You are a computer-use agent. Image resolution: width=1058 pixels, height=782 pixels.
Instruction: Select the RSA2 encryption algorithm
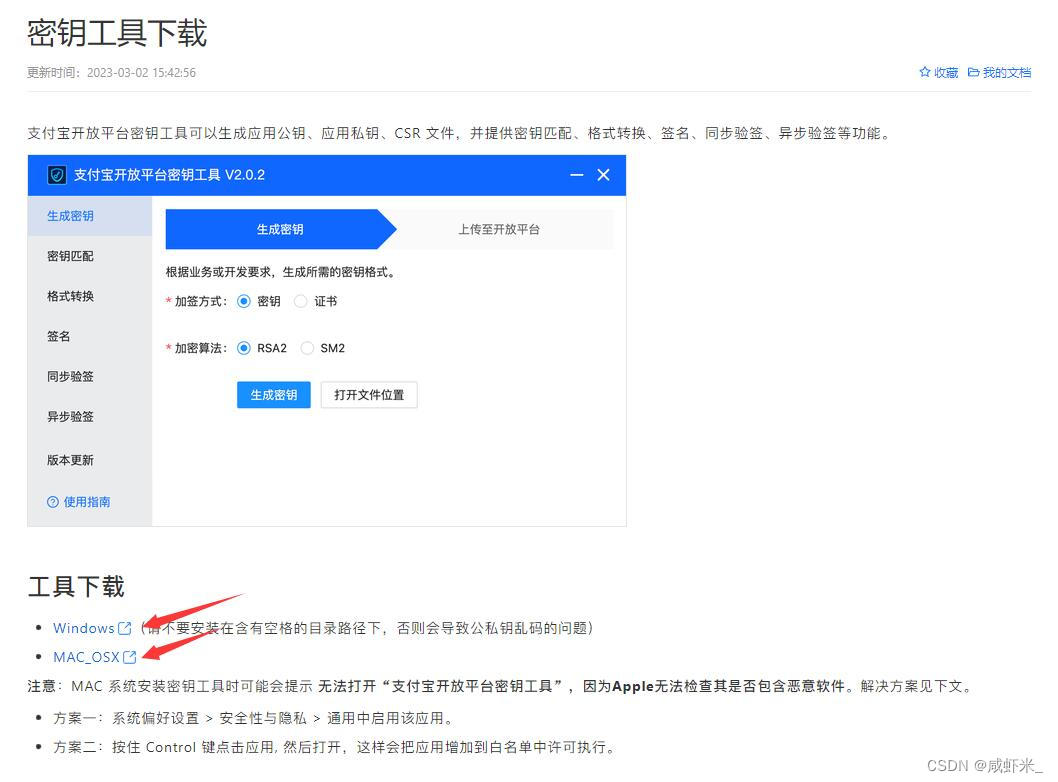(x=244, y=348)
